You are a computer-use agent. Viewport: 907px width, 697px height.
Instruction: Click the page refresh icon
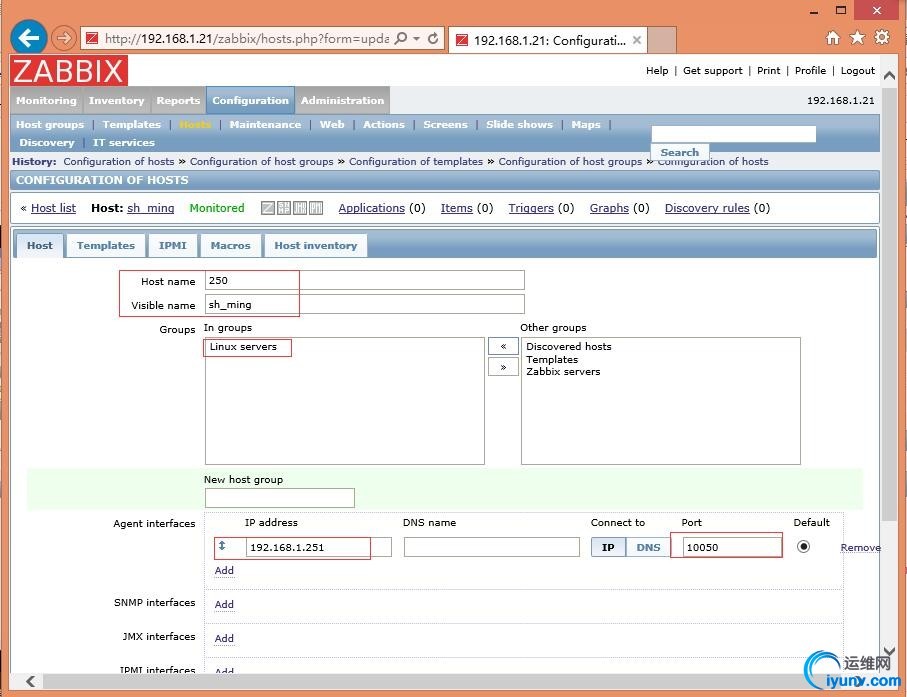(433, 38)
